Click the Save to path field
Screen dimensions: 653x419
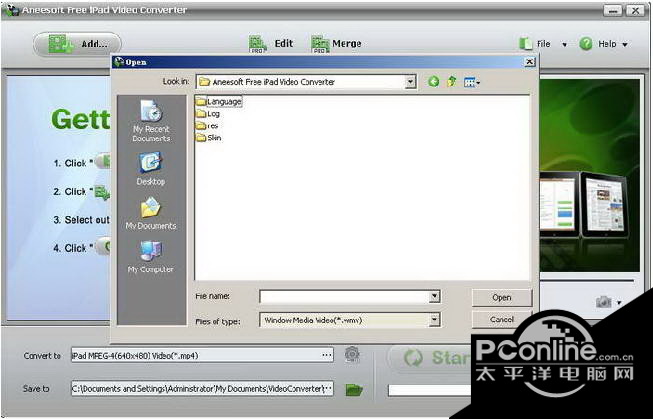pyautogui.click(x=202, y=388)
